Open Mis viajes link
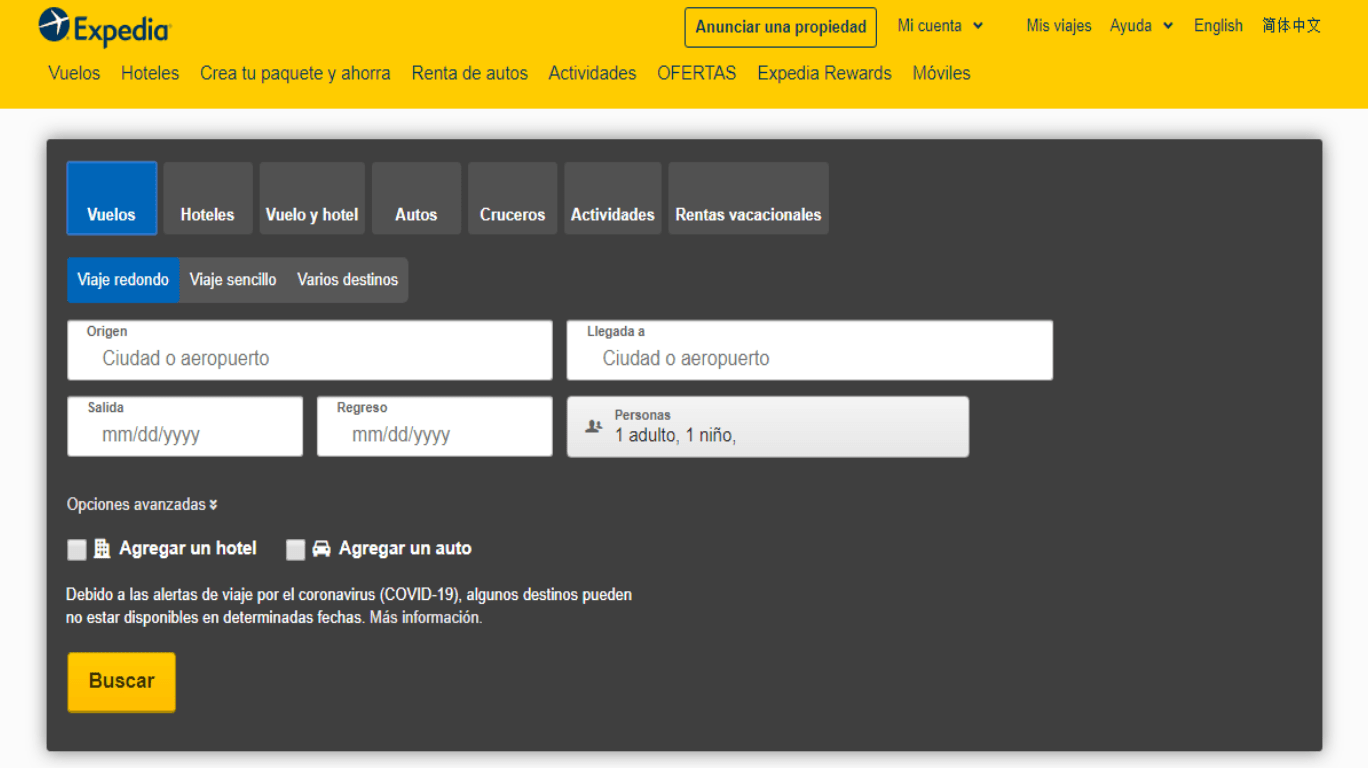1368x768 pixels. point(1059,26)
